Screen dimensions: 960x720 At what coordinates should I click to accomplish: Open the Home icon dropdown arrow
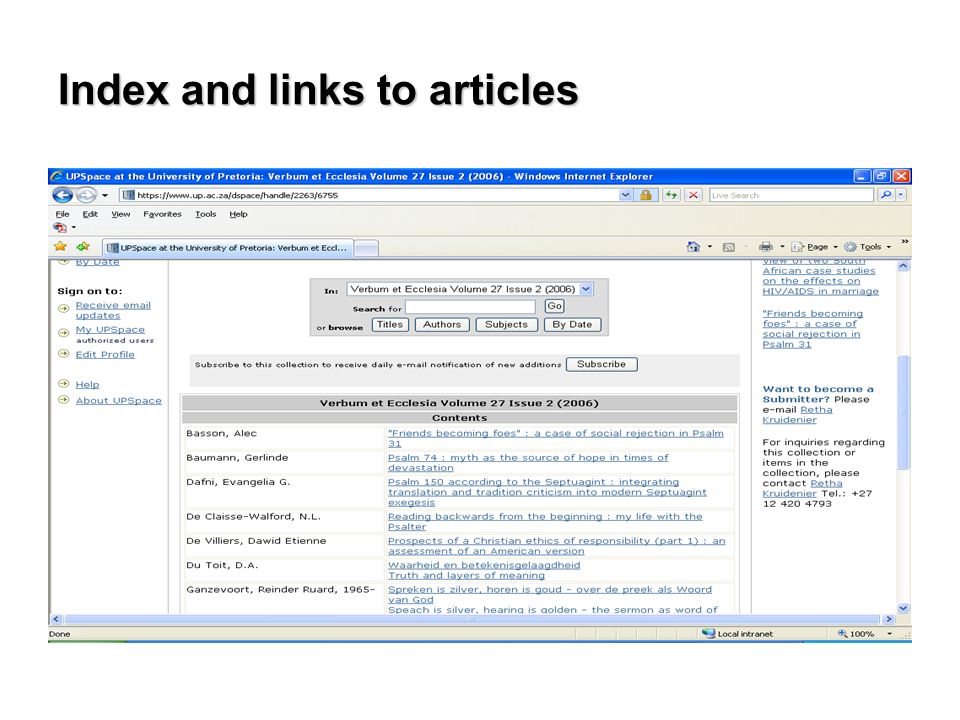pos(710,247)
